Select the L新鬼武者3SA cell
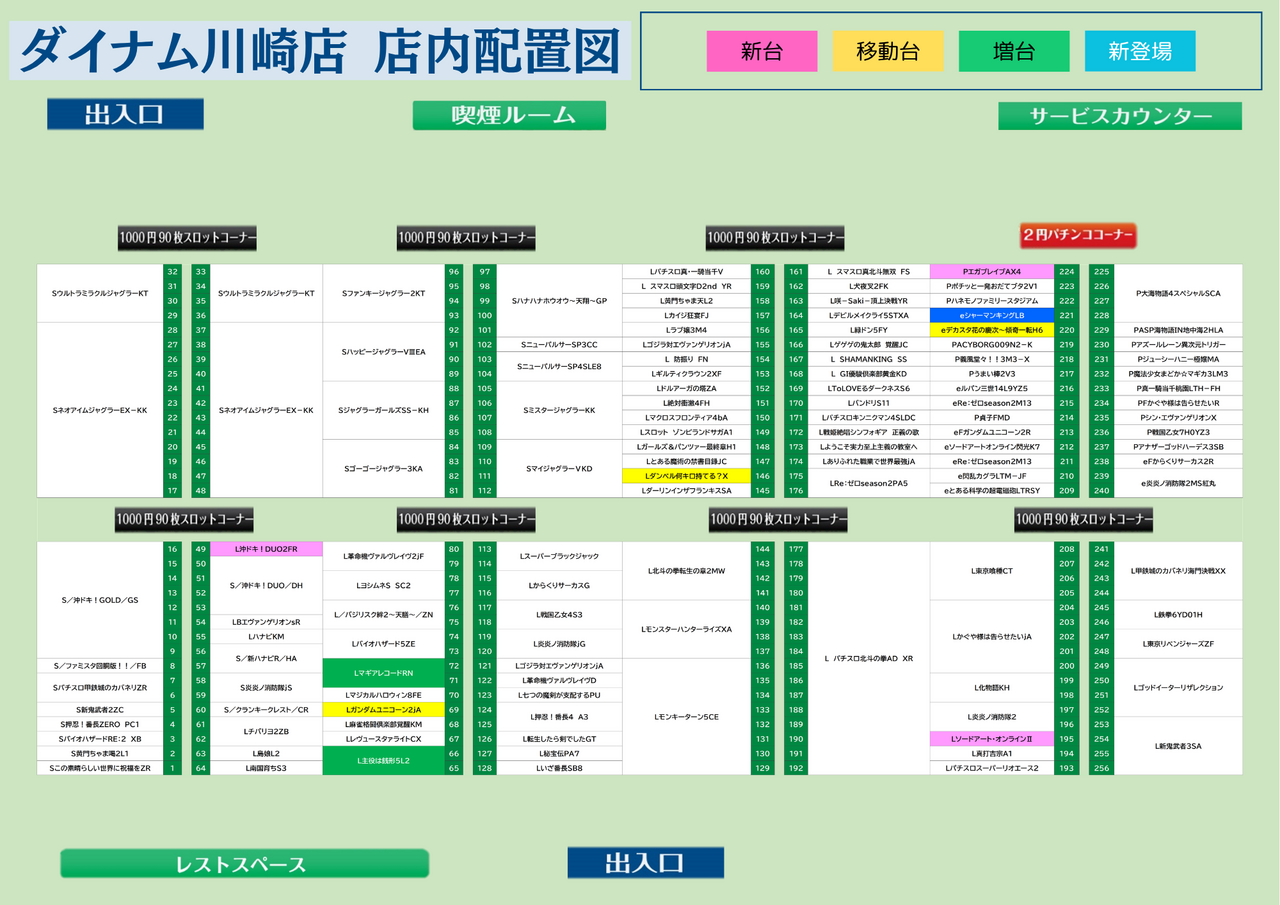The image size is (1280, 905). 1178,746
